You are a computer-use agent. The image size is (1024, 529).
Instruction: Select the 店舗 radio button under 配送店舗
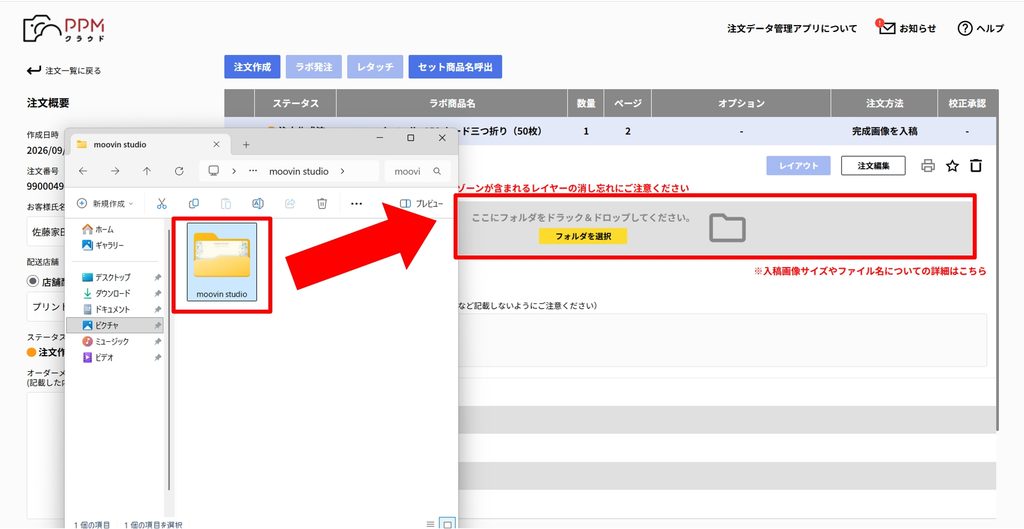pos(33,281)
